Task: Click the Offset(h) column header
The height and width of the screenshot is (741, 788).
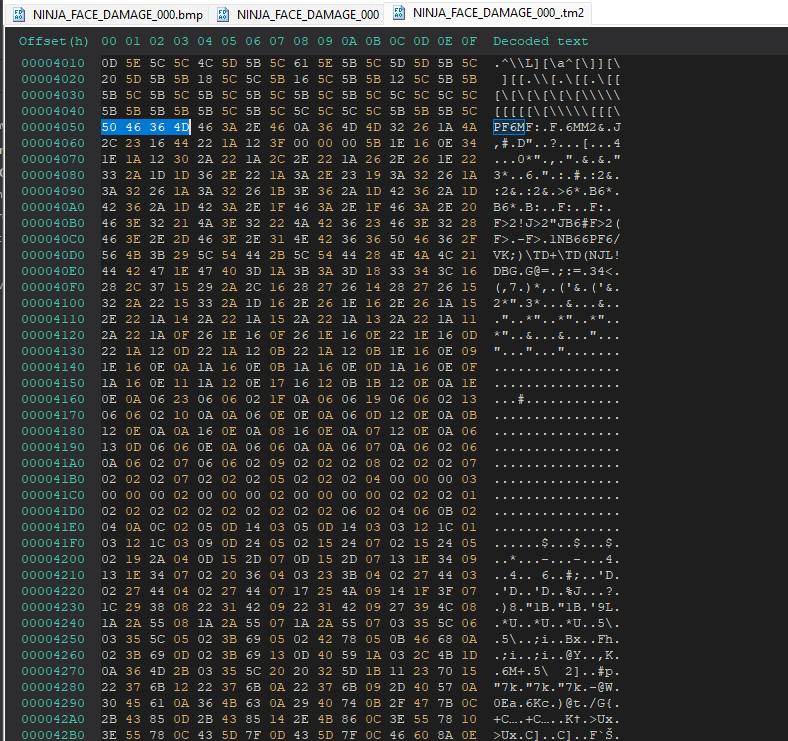Action: pos(53,41)
